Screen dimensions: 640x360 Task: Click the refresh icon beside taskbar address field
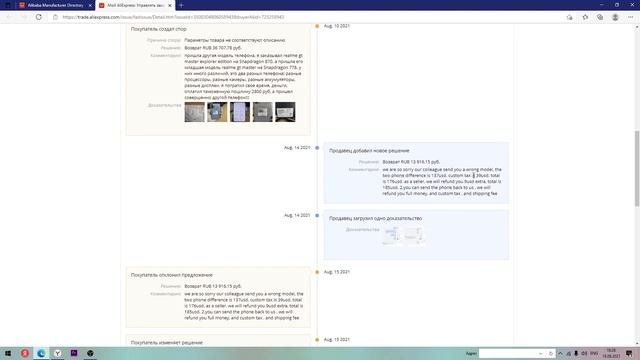pos(551,353)
